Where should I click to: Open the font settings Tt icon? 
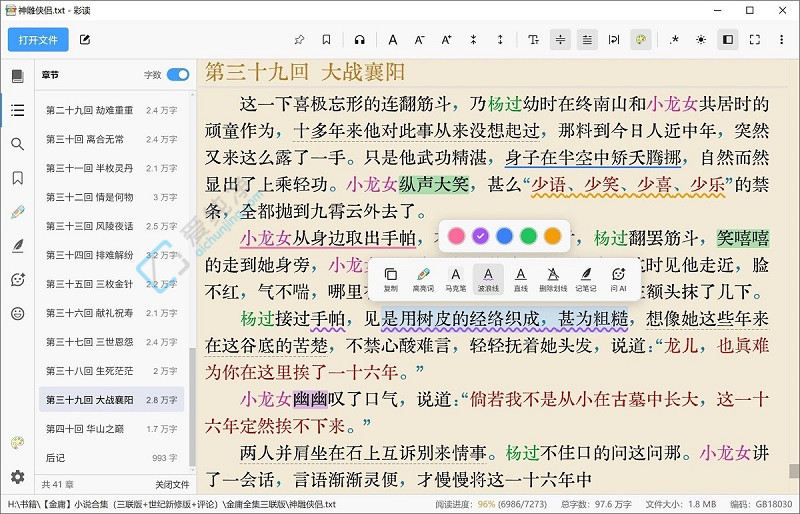pyautogui.click(x=533, y=40)
